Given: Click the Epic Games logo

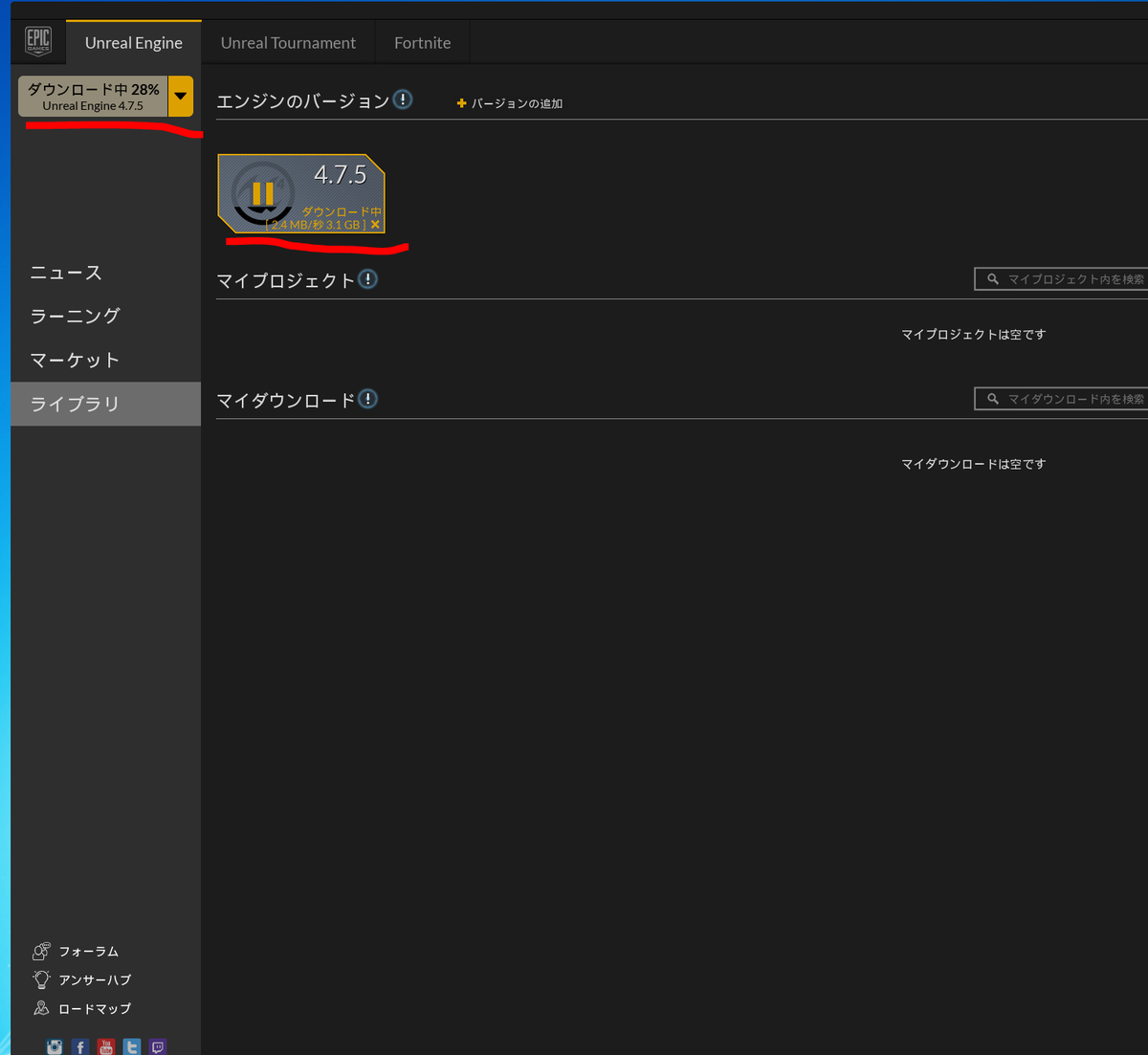Looking at the screenshot, I should click(x=38, y=42).
